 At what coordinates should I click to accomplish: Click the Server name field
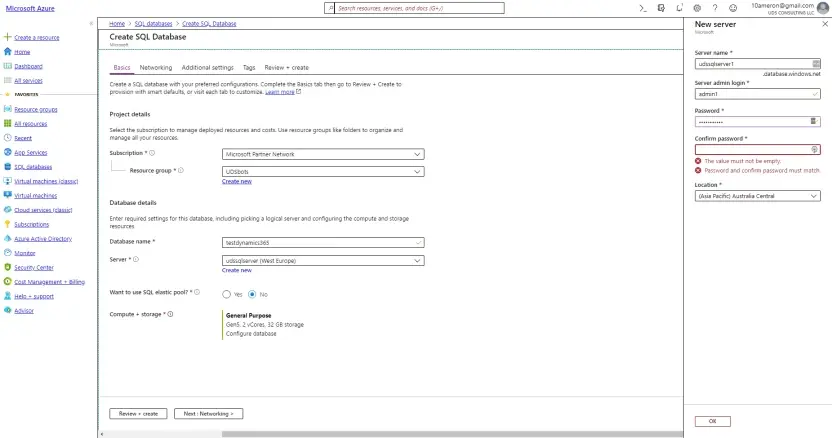758,64
